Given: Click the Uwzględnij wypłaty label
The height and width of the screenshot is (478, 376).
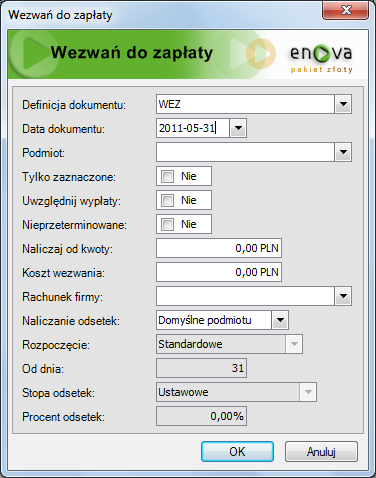Looking at the screenshot, I should [x=71, y=201].
